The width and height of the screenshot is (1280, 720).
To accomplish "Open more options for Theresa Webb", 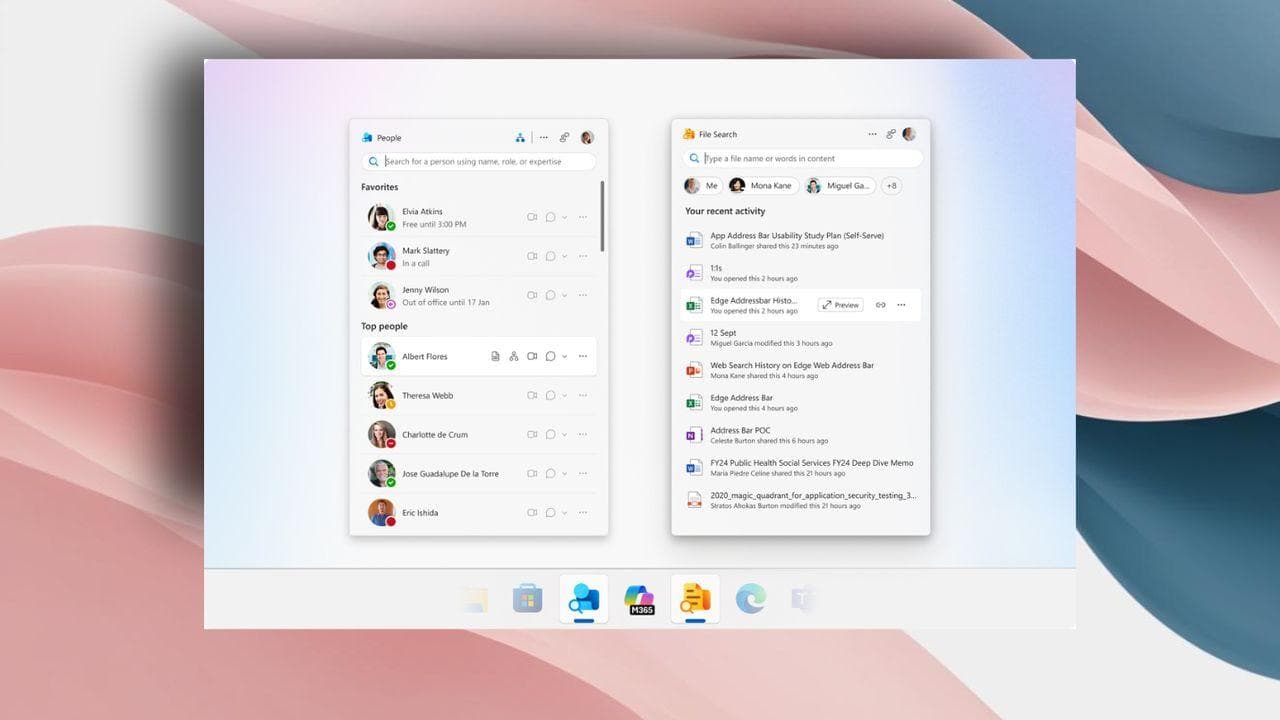I will [583, 396].
